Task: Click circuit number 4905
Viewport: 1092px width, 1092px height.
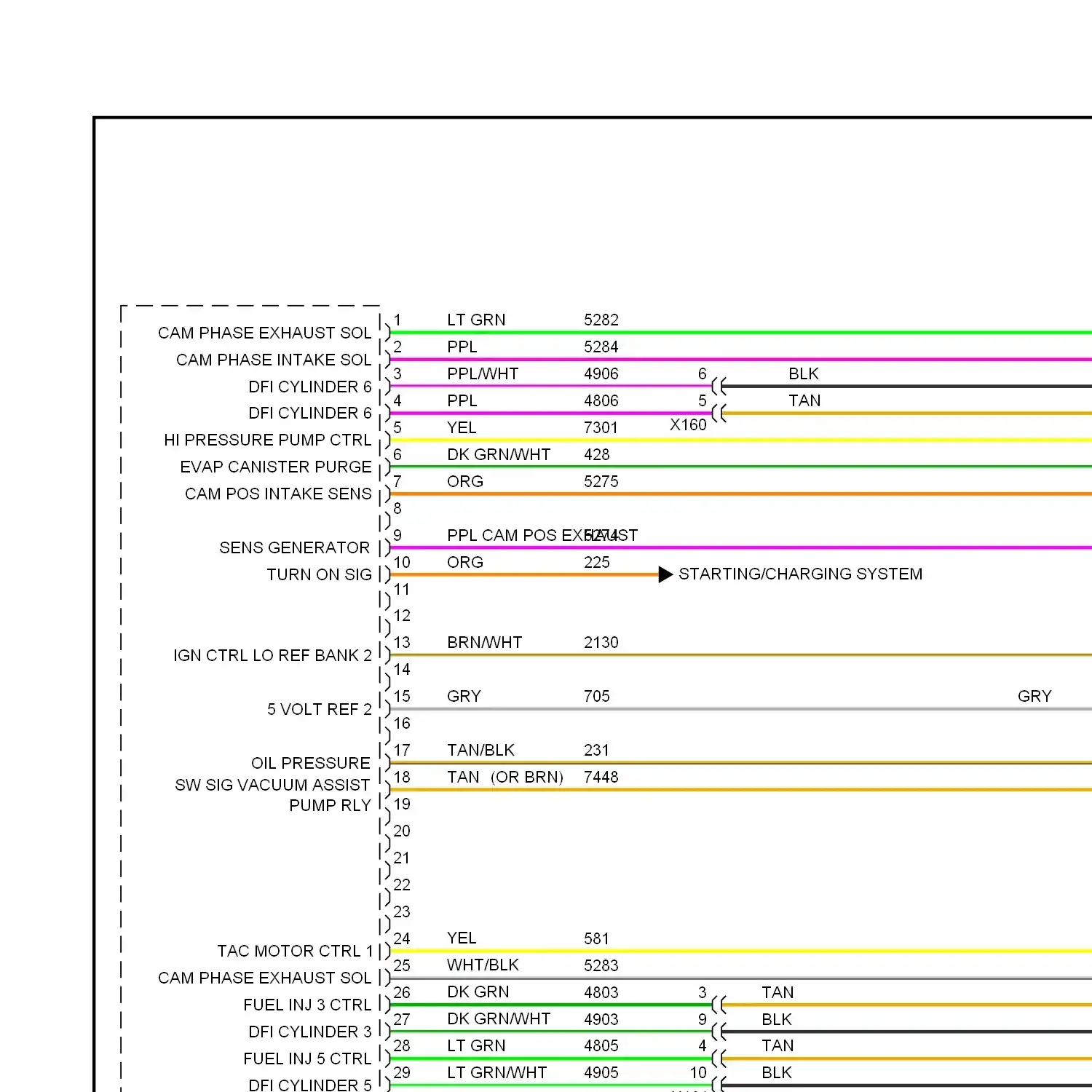Action: point(601,1072)
